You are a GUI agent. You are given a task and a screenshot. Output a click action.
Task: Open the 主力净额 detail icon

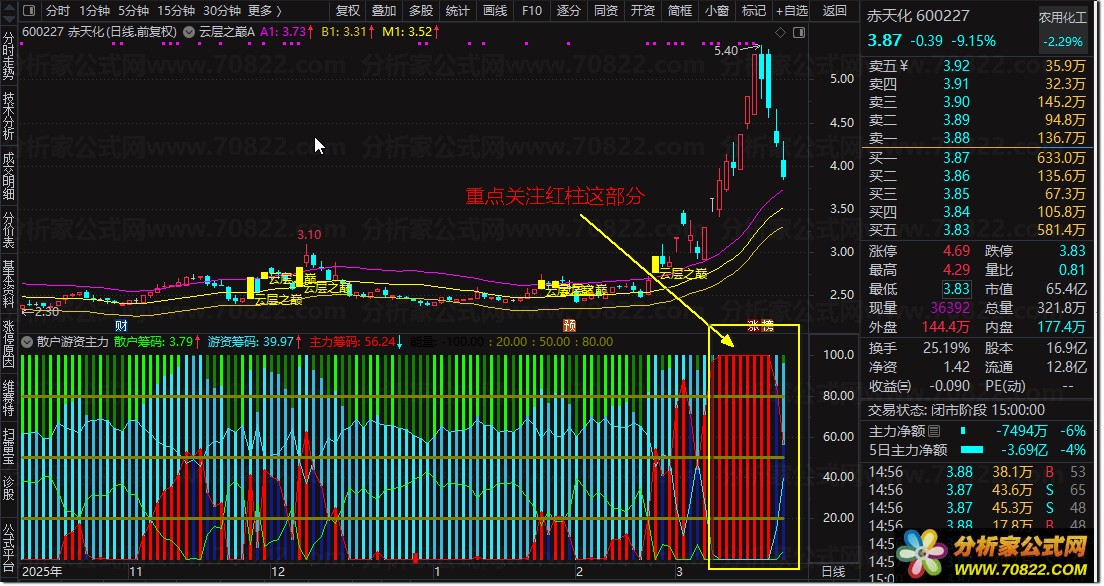coord(934,431)
